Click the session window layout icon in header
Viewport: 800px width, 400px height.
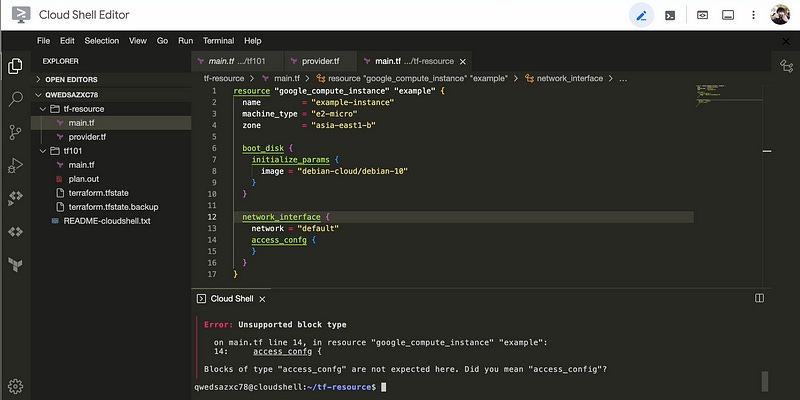[728, 15]
